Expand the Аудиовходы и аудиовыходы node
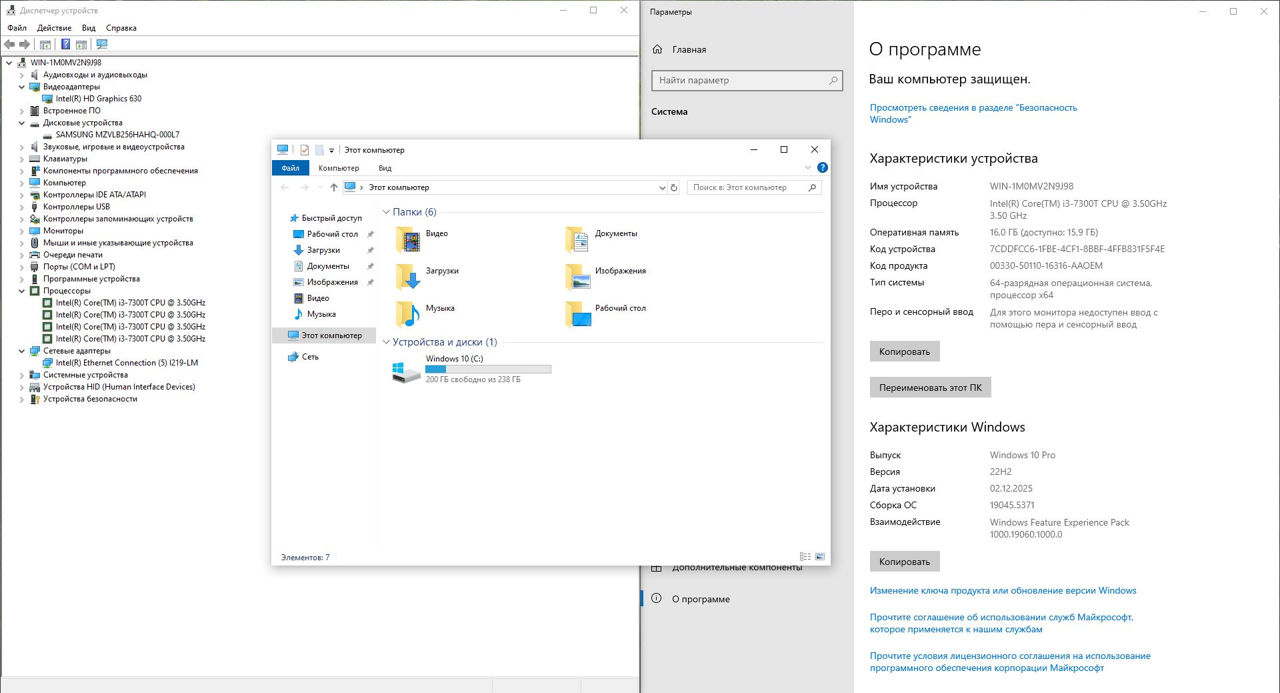1280x693 pixels. [x=22, y=75]
